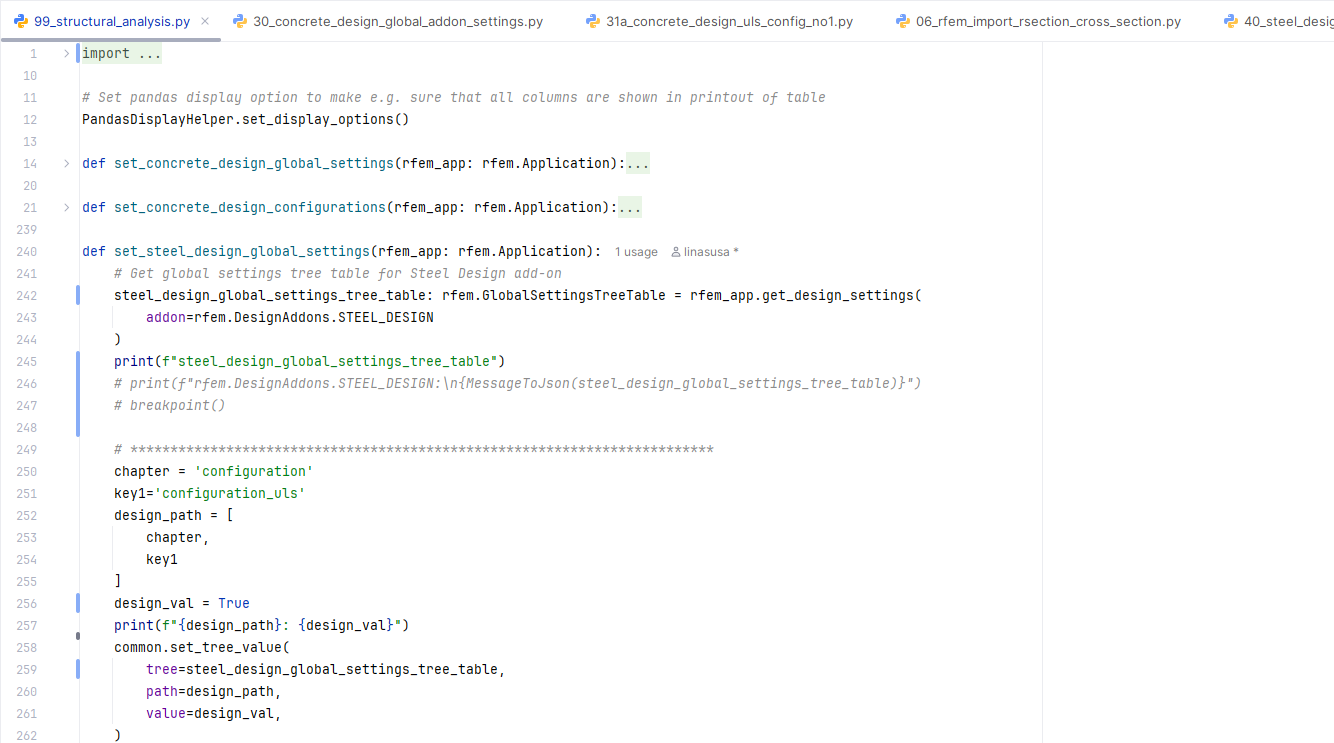Expand the set_concrete_design_global_settings function body
This screenshot has width=1334, height=743.
[65, 162]
